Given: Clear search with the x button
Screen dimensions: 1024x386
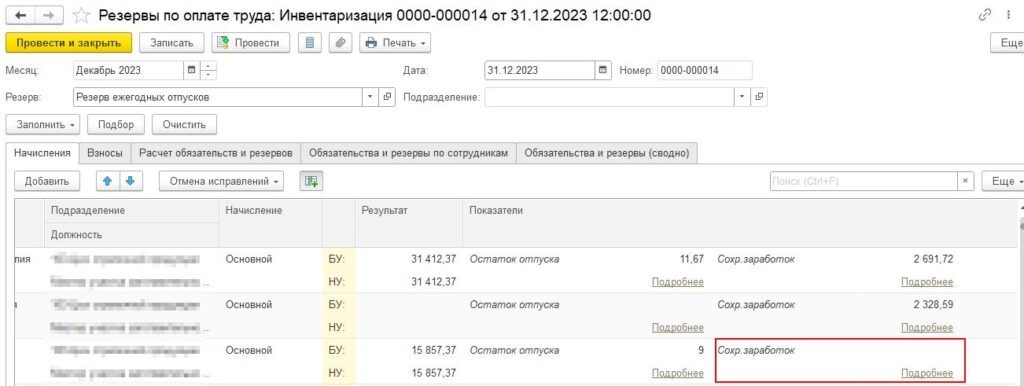Looking at the screenshot, I should 965,182.
